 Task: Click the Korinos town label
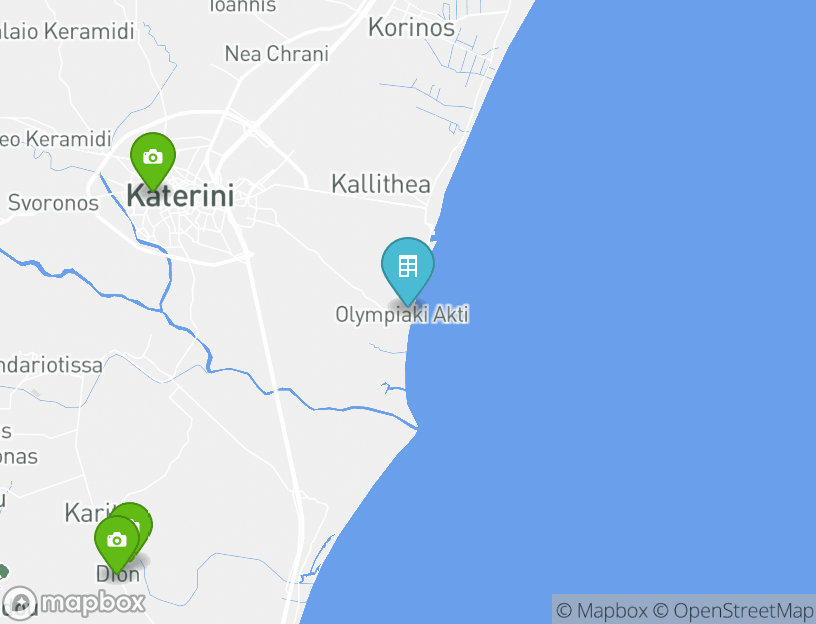point(412,27)
